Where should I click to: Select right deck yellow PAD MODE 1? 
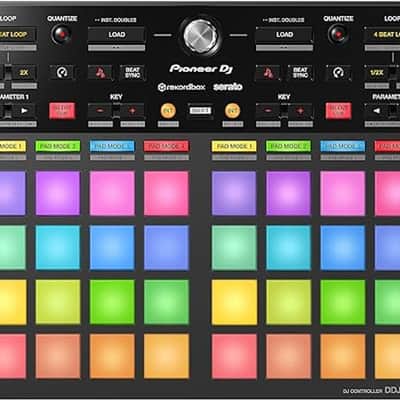tap(234, 146)
